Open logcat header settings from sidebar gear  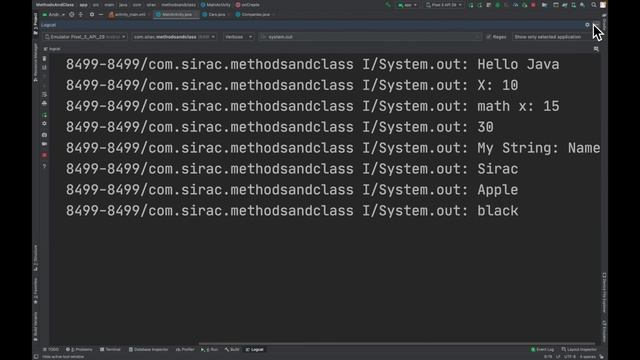pyautogui.click(x=44, y=124)
